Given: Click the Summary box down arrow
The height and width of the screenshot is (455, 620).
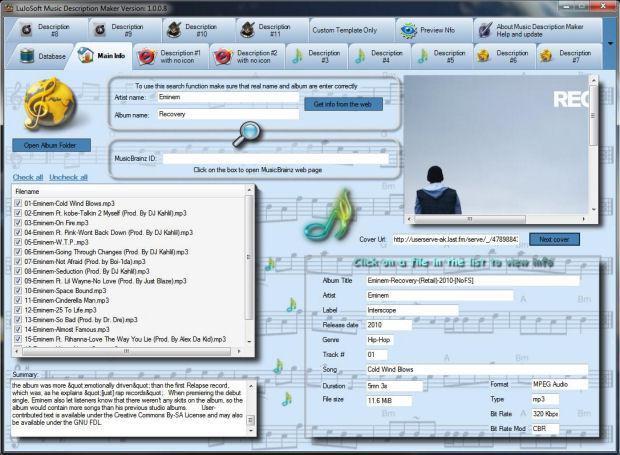Looking at the screenshot, I should tap(251, 430).
